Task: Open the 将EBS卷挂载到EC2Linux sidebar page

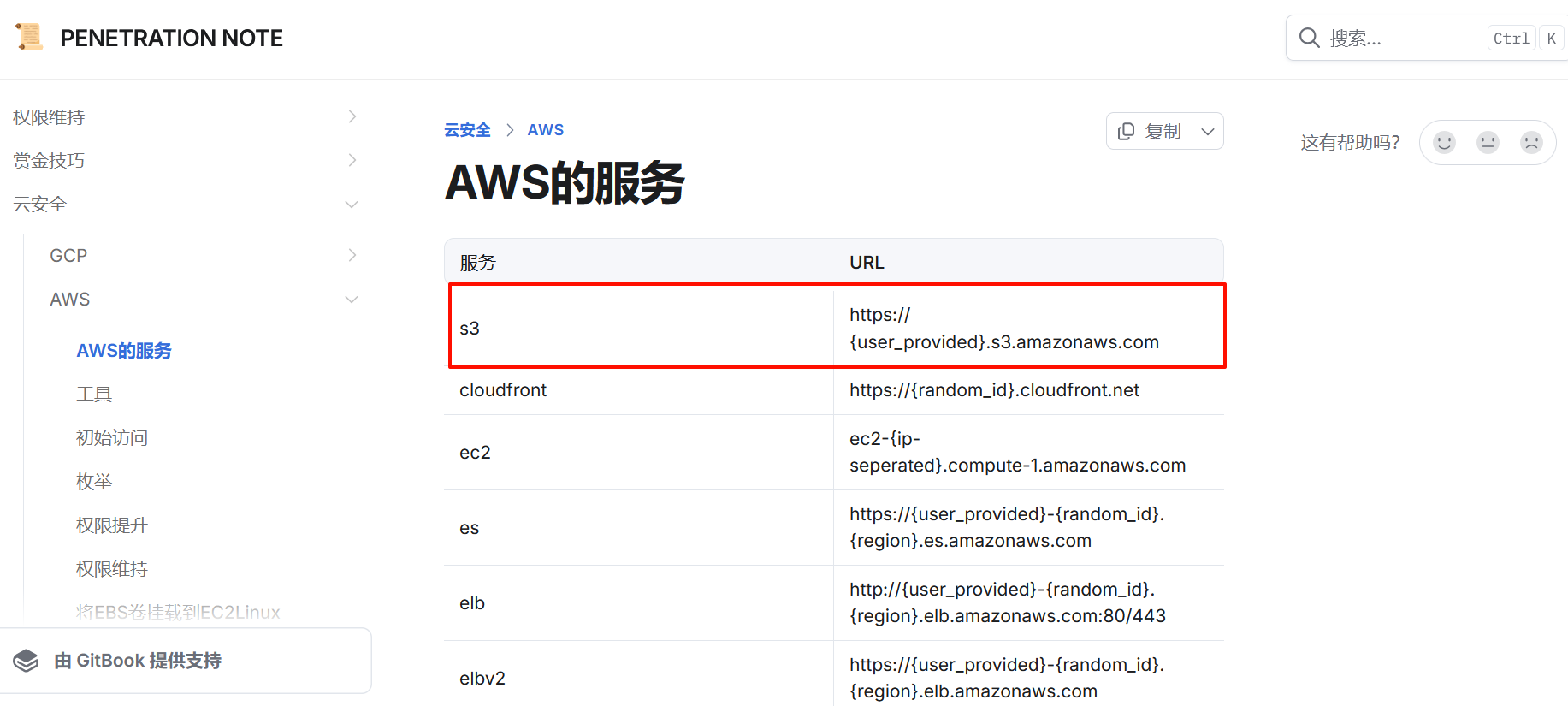Action: pyautogui.click(x=178, y=612)
